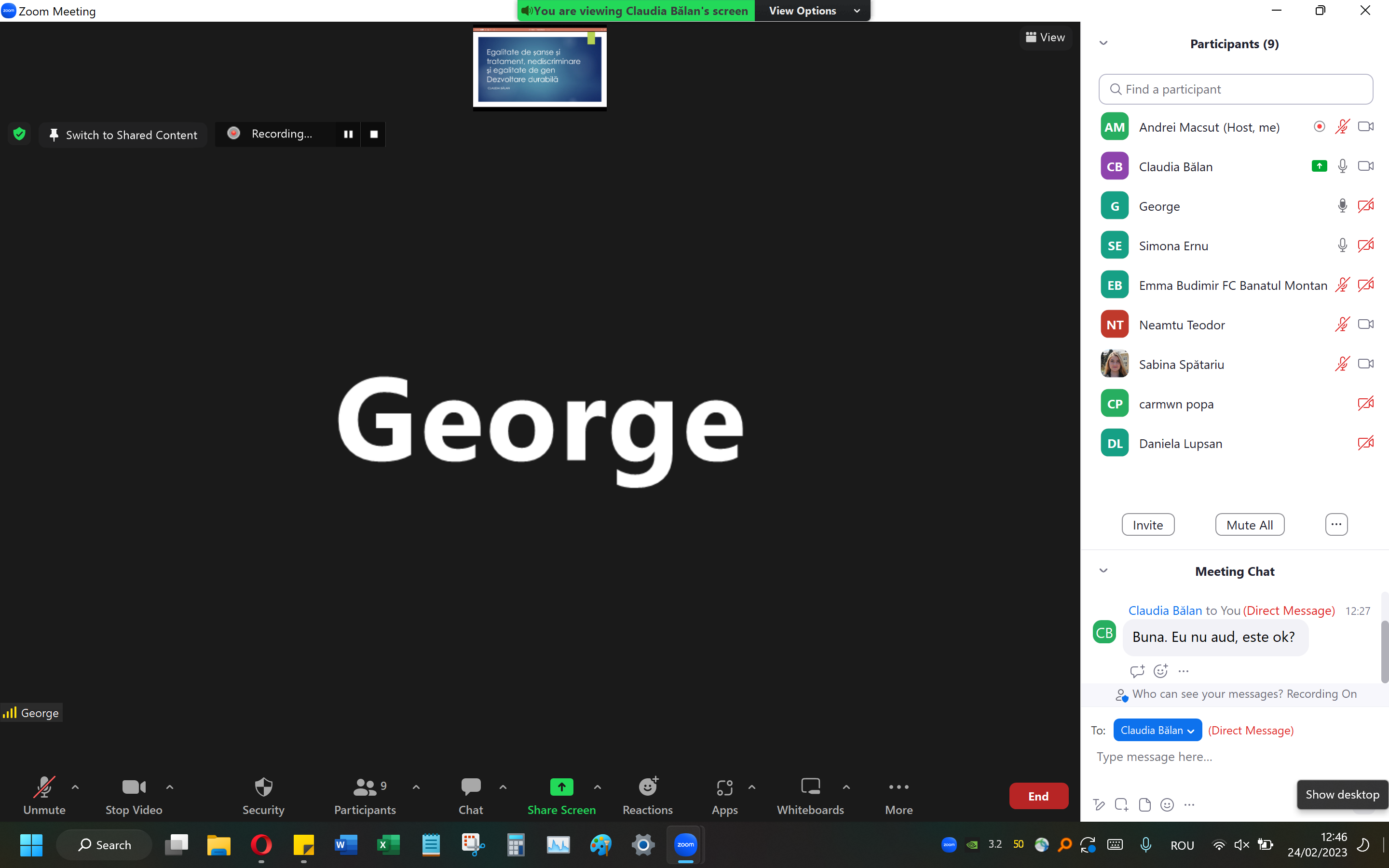Click the emoji icon in chat composer

(x=1167, y=805)
